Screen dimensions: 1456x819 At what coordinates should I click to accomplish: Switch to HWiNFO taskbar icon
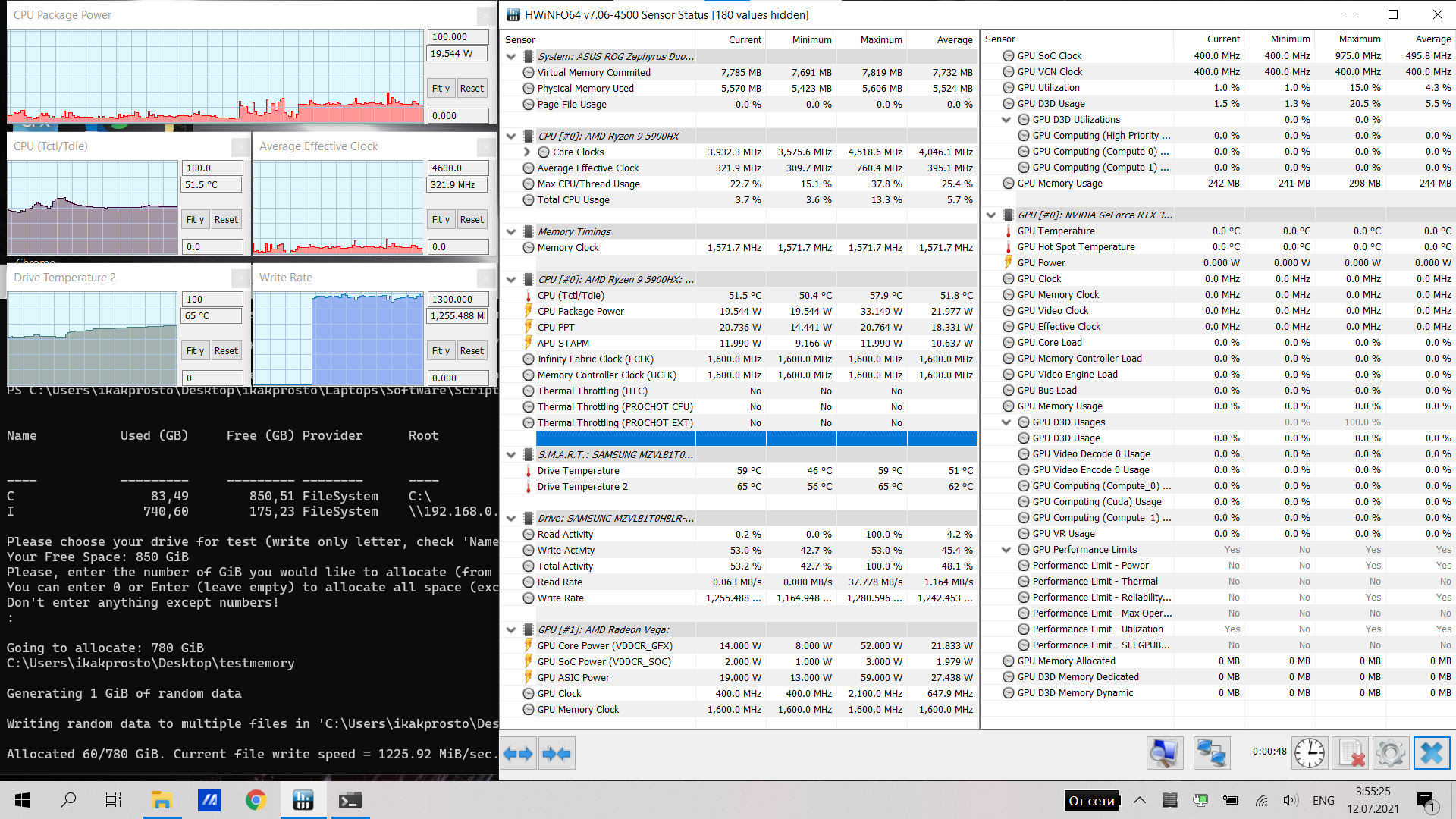(x=303, y=800)
